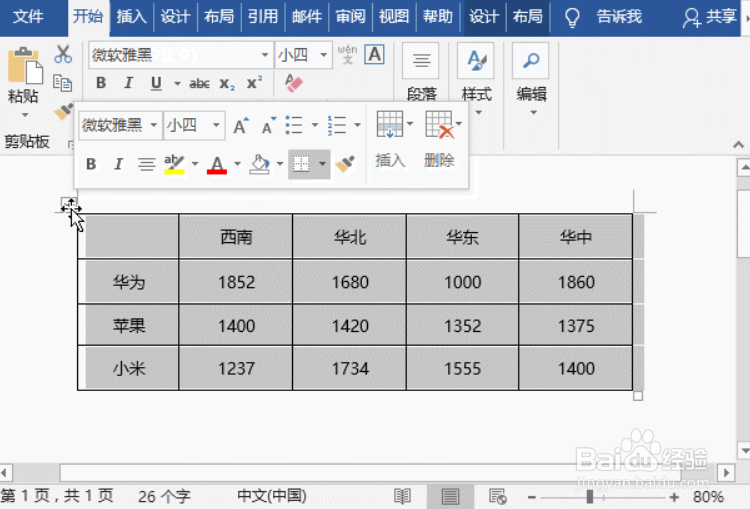Click the 80% zoom level
Viewport: 750px width, 509px height.
tap(708, 497)
